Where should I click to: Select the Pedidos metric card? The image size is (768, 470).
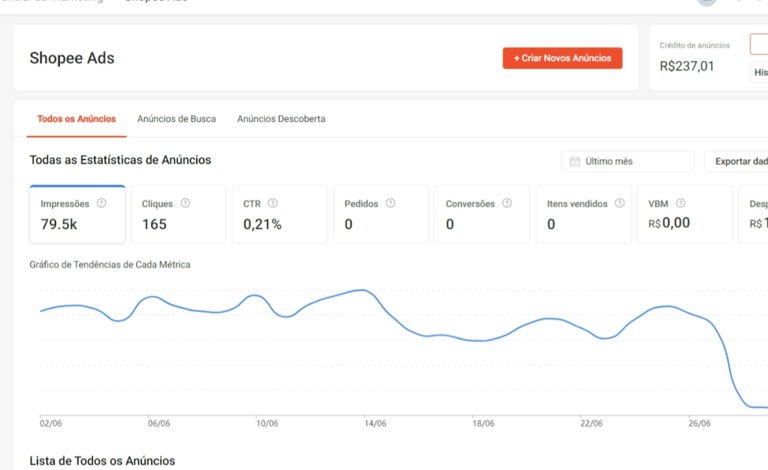(x=381, y=214)
